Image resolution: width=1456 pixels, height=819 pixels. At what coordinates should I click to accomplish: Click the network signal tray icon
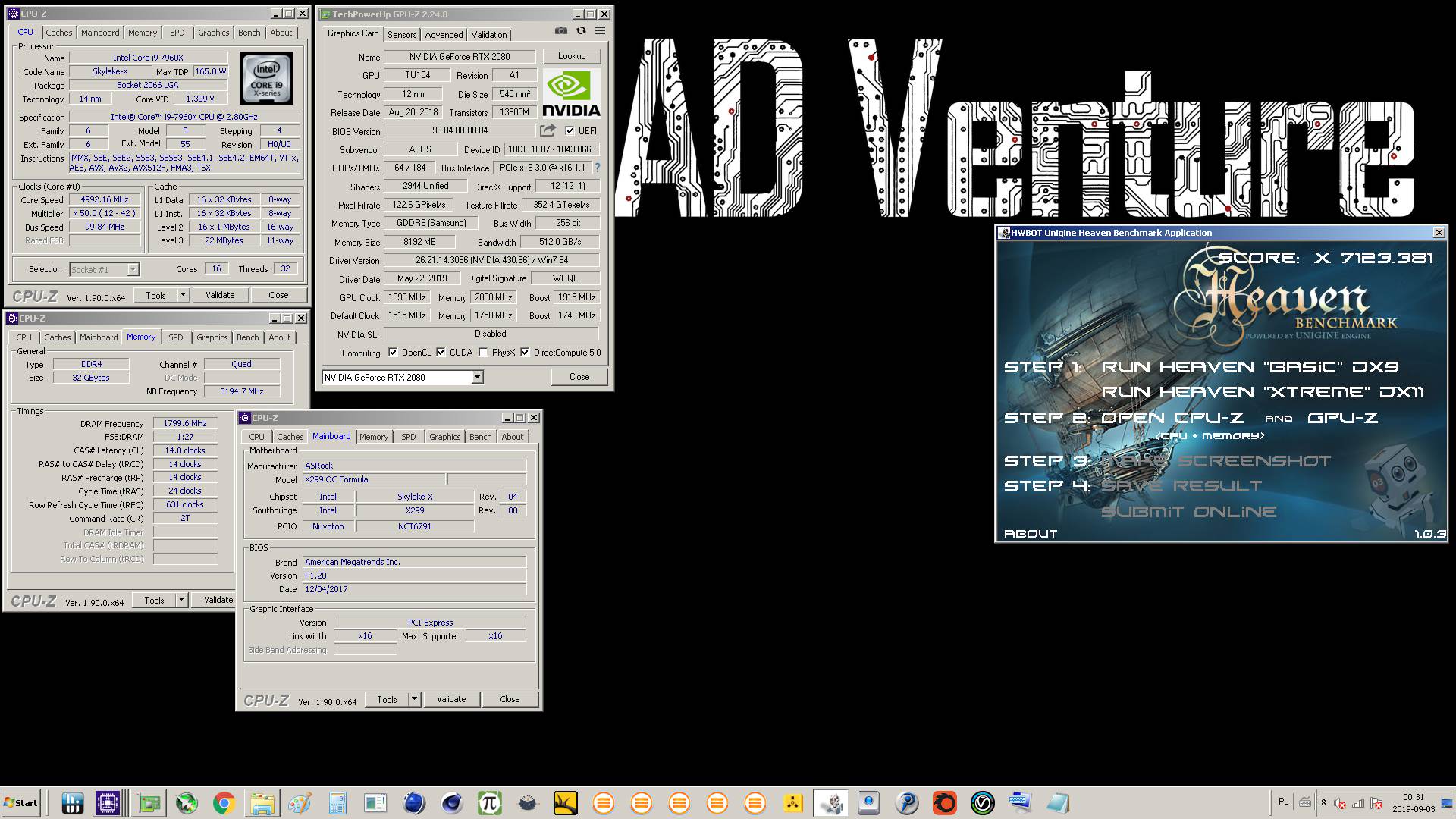click(x=1358, y=803)
